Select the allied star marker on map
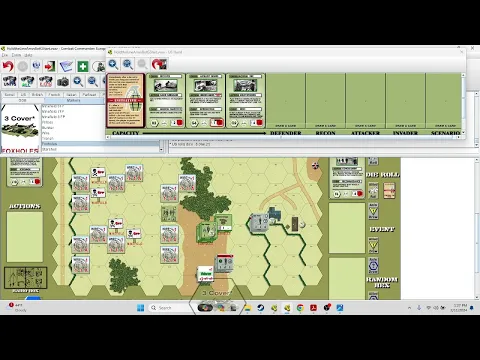Image resolution: width=480 pixels, height=360 pixels. (x=315, y=165)
